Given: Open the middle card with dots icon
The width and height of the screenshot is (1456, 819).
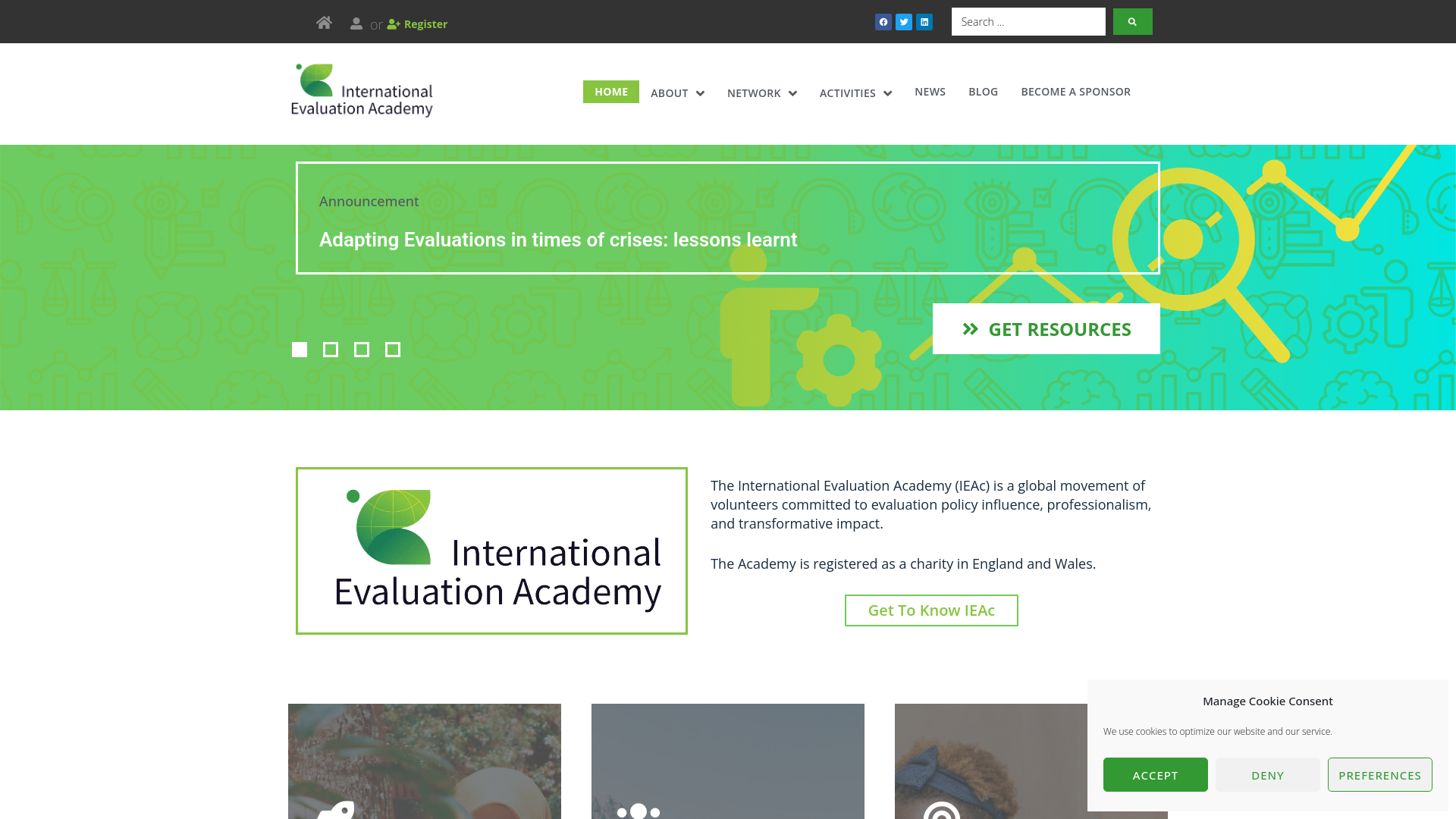Looking at the screenshot, I should 728,761.
